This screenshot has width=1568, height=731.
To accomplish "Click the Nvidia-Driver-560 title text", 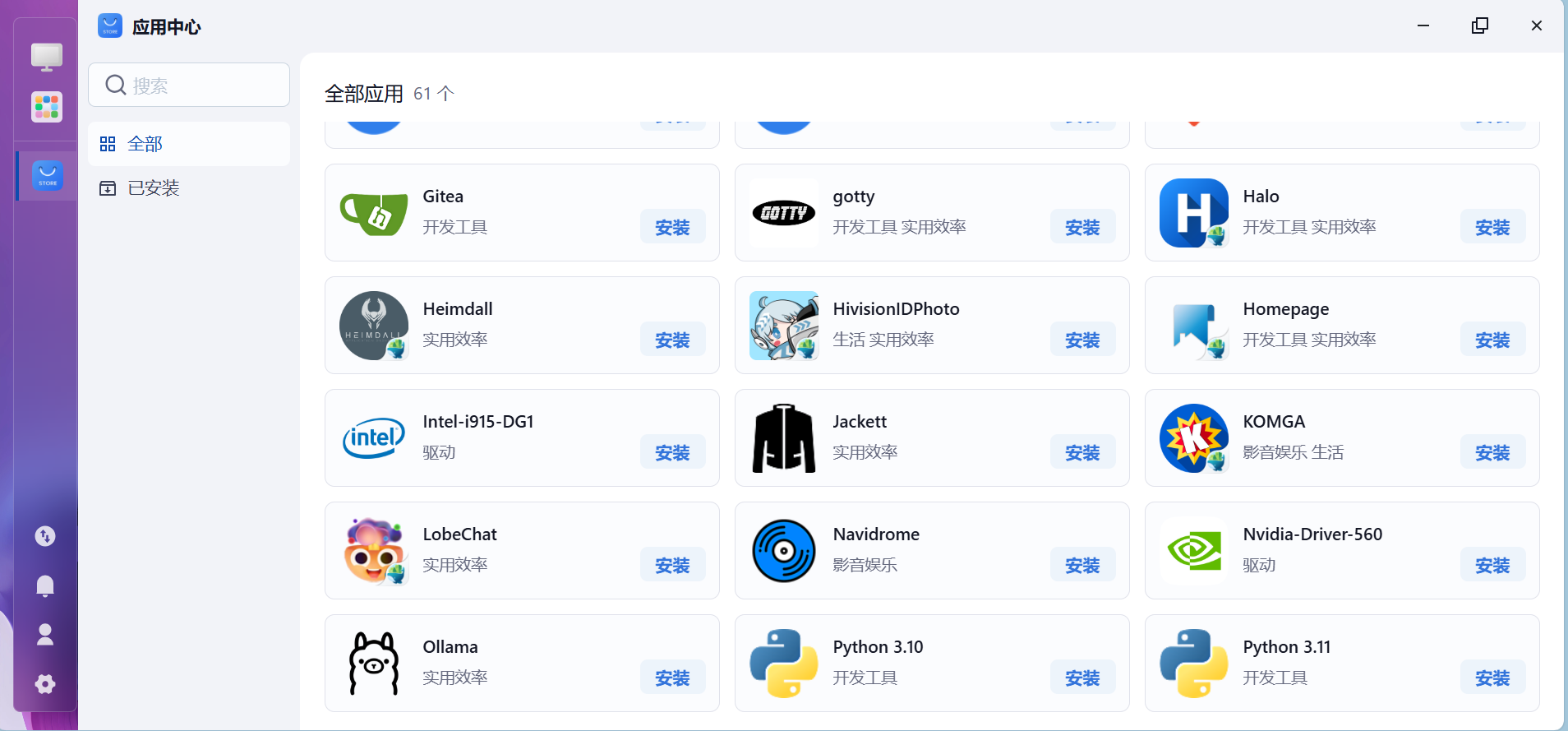I will [x=1312, y=534].
